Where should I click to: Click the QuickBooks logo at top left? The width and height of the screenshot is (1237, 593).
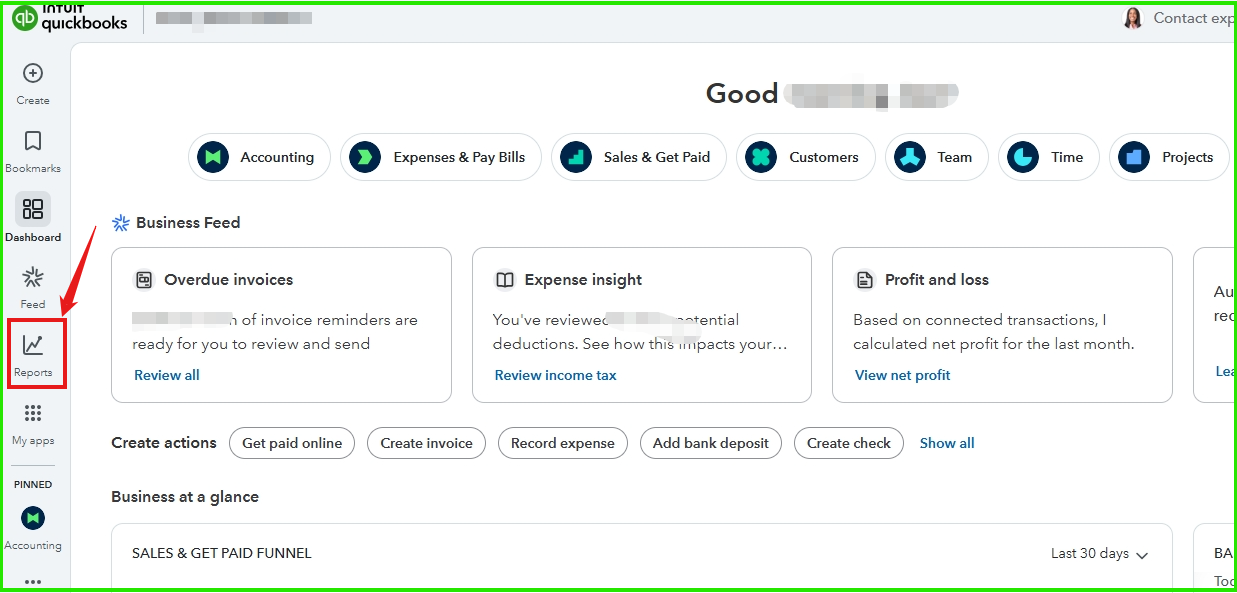[x=71, y=18]
